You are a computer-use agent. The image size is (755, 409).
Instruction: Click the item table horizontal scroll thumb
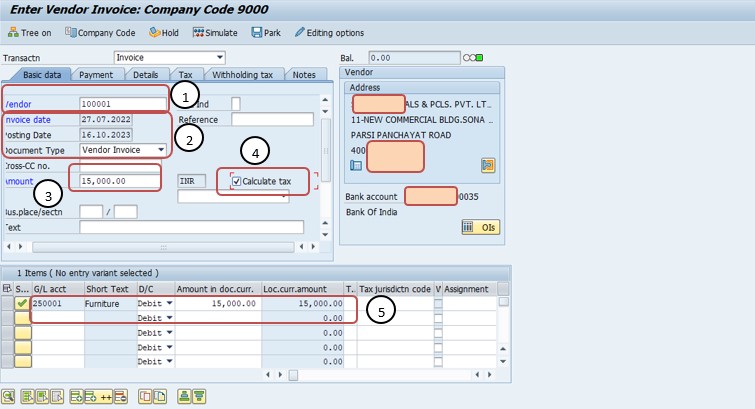point(293,375)
